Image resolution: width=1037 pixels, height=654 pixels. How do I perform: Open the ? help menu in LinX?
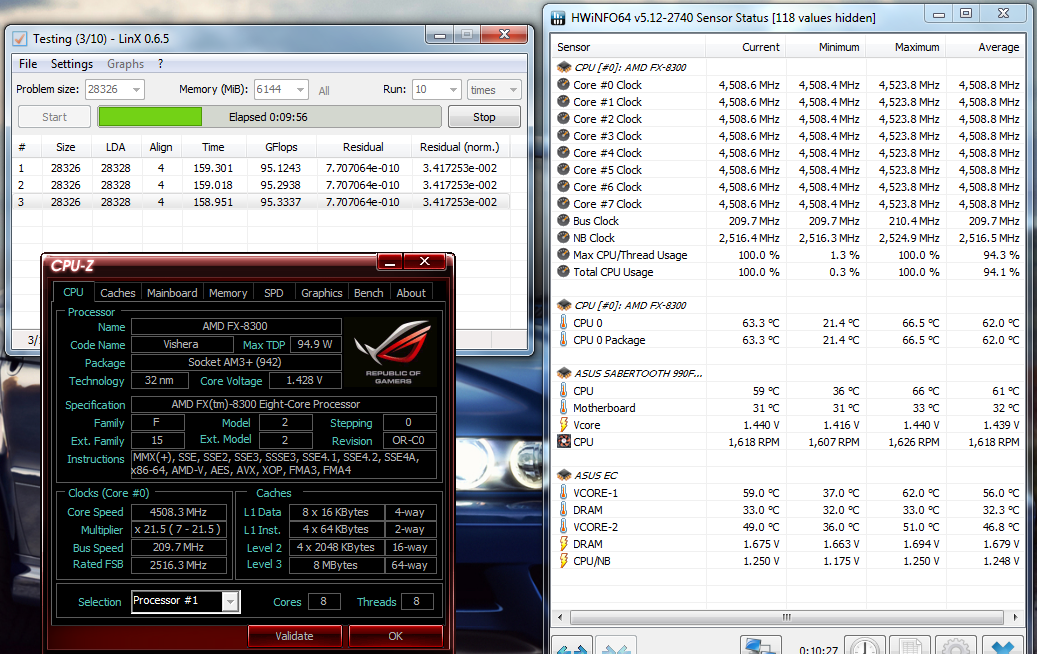click(x=160, y=64)
